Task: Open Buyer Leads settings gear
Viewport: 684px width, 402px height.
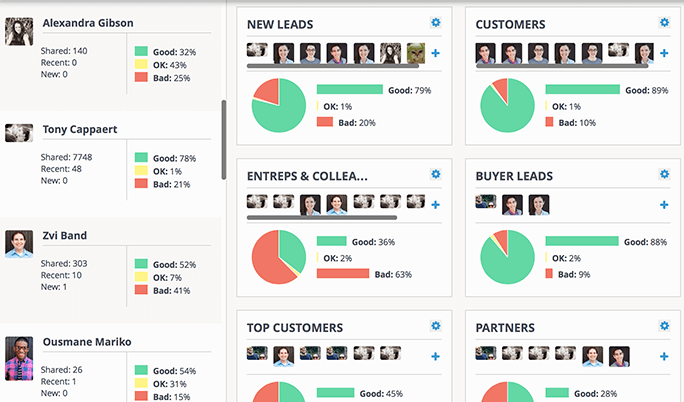Action: (664, 174)
